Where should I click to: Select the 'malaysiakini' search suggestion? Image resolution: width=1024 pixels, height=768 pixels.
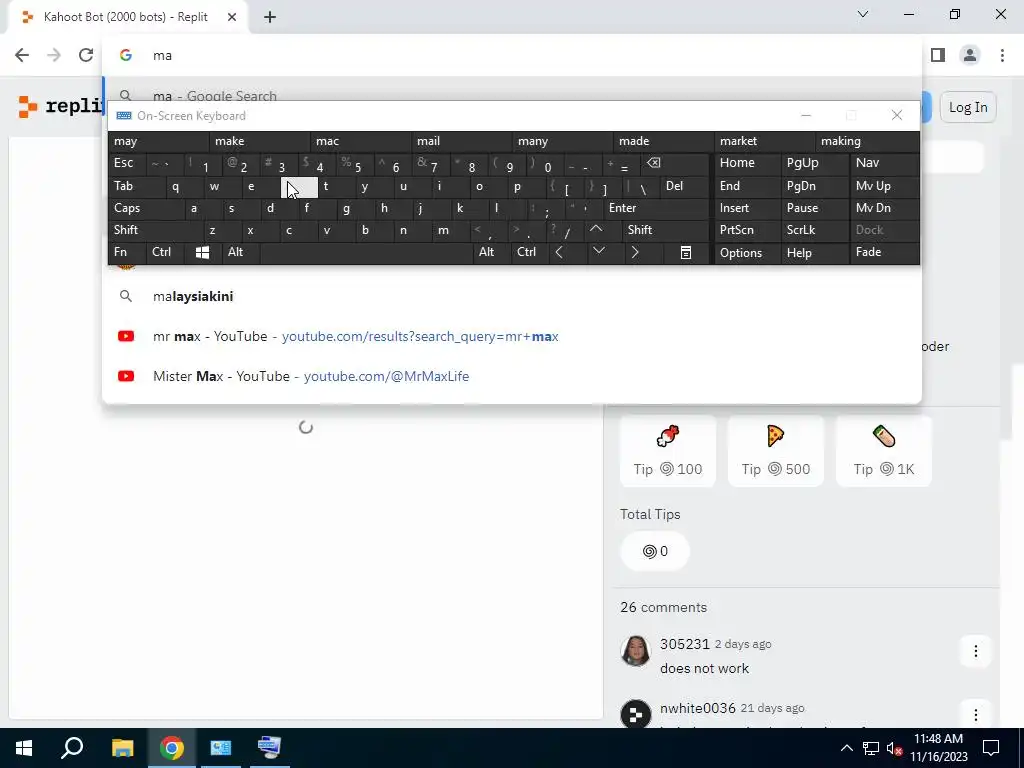pos(511,296)
